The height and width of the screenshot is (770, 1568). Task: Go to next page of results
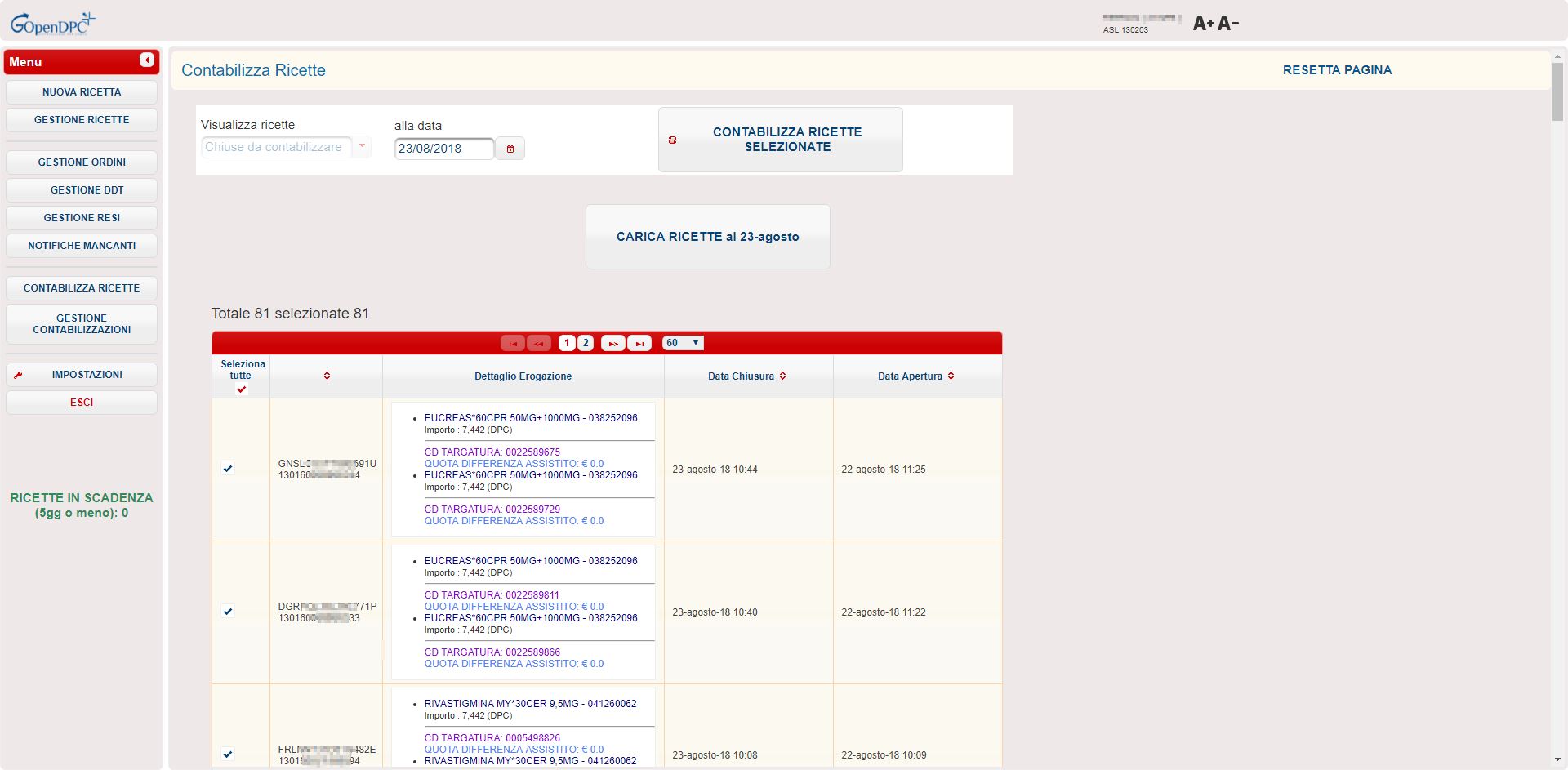pos(612,344)
